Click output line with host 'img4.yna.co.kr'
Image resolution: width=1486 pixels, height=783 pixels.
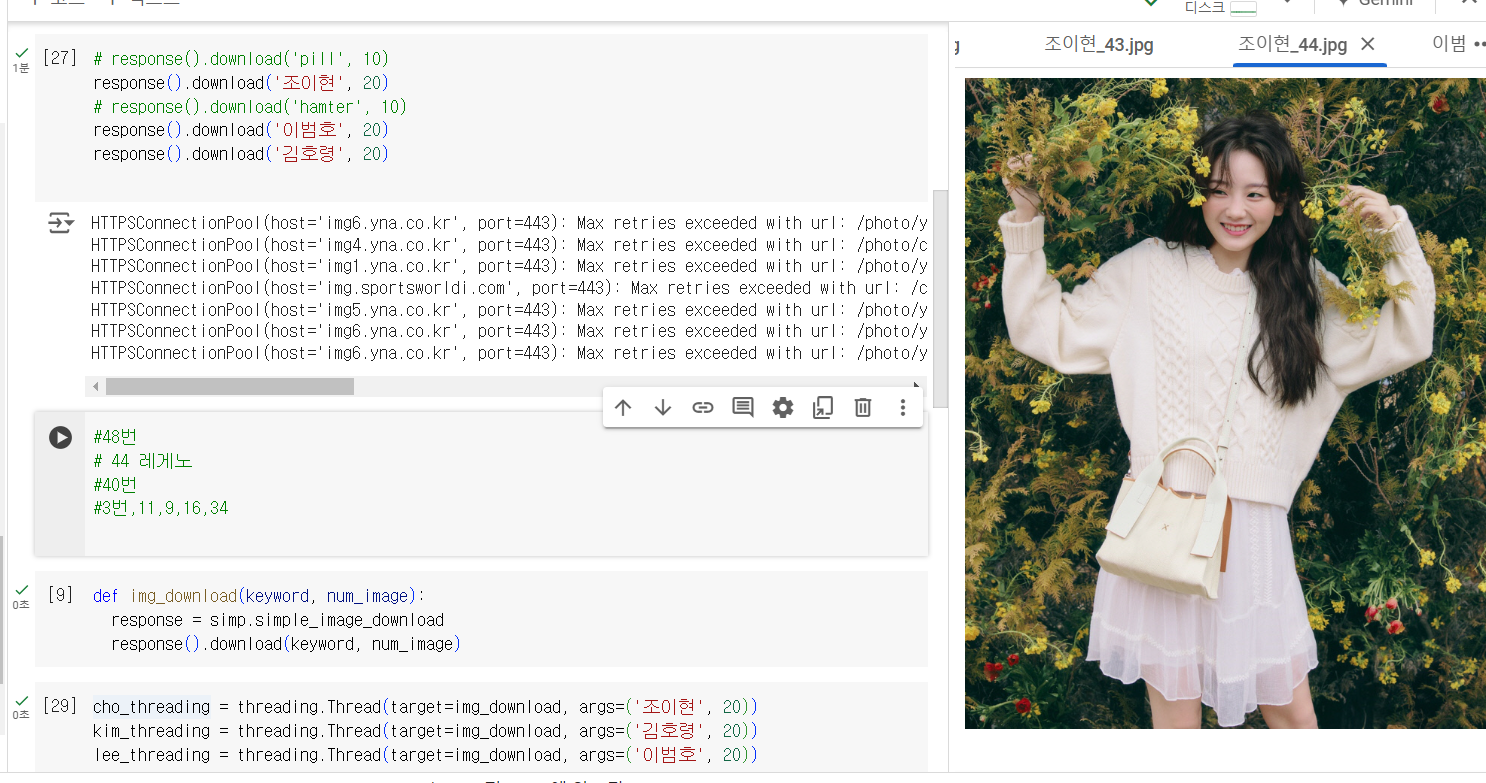point(509,245)
